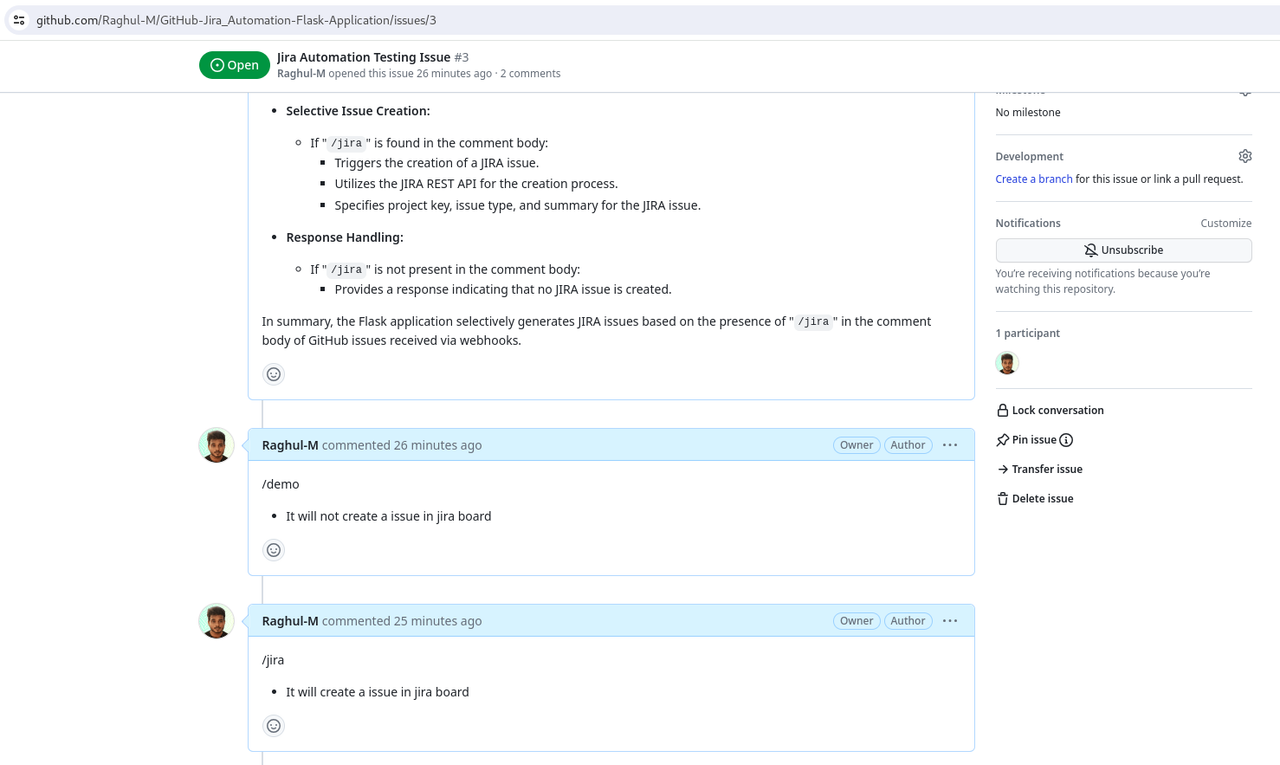Select the Owner label on a comment
The width and height of the screenshot is (1280, 765).
856,444
